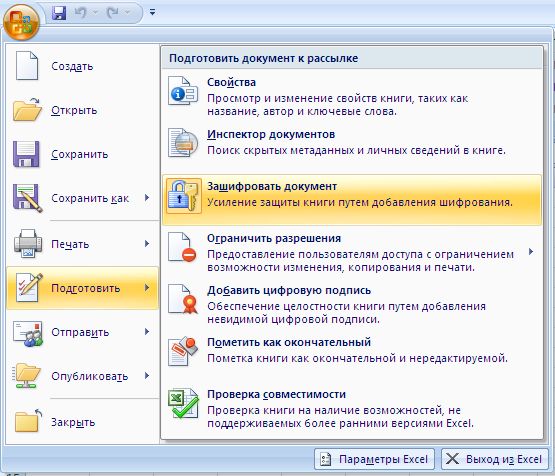Viewport: 555px width, 476px height.
Task: Select the Создать menu entry
Action: [x=82, y=66]
